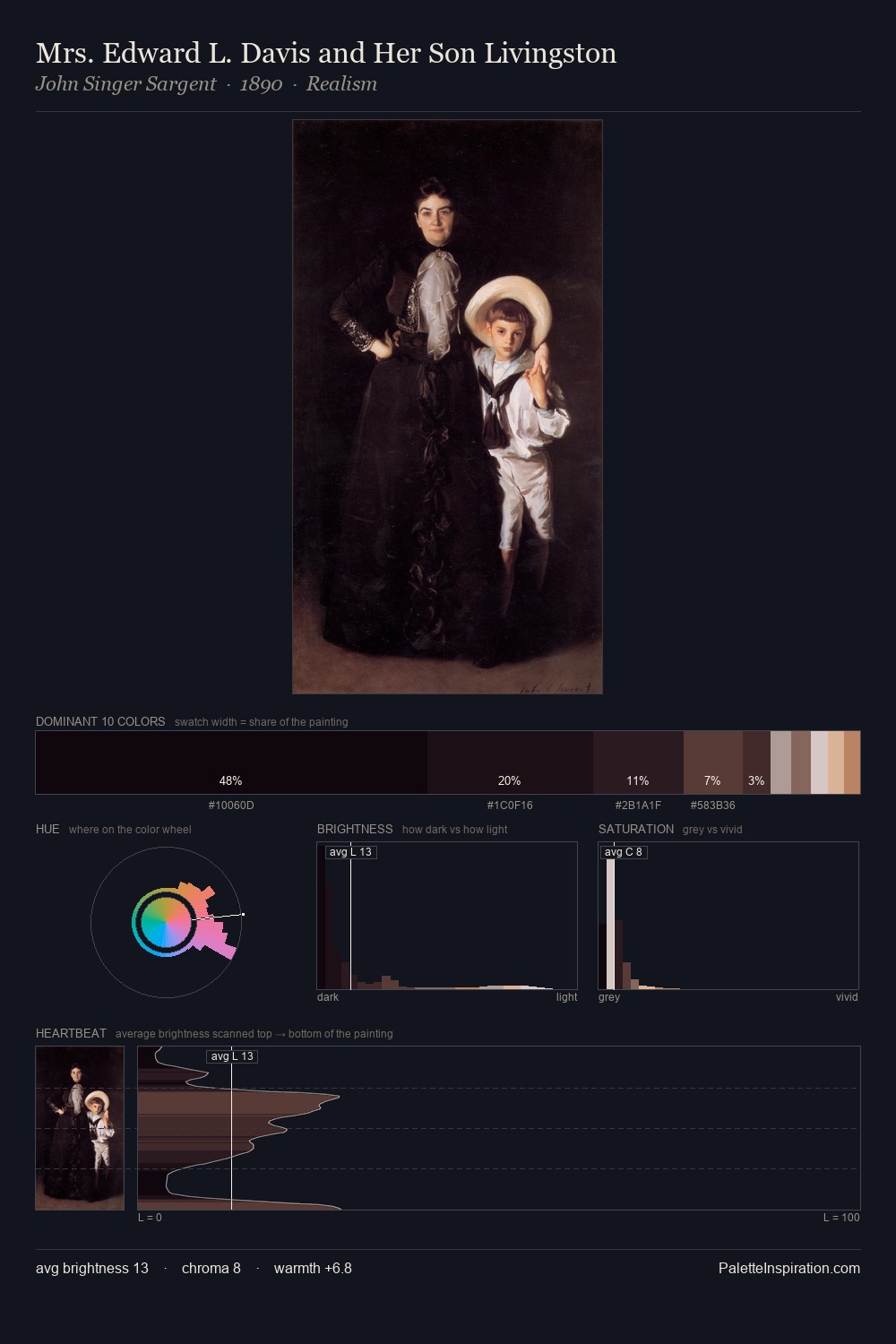
Task: Click the 'L = 0' axis label
Action: click(x=150, y=1218)
